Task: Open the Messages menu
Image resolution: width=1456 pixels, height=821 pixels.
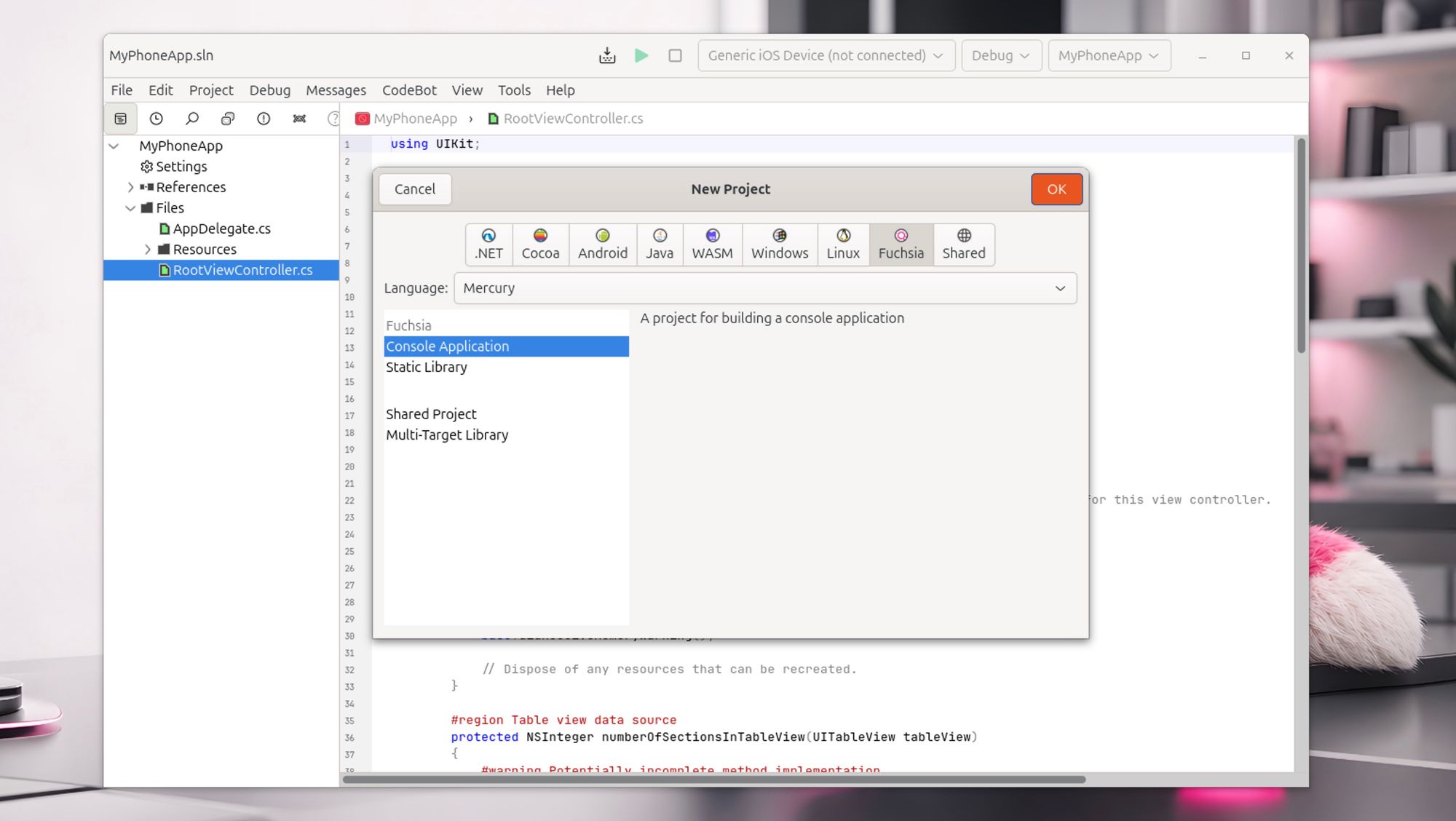Action: pyautogui.click(x=336, y=90)
